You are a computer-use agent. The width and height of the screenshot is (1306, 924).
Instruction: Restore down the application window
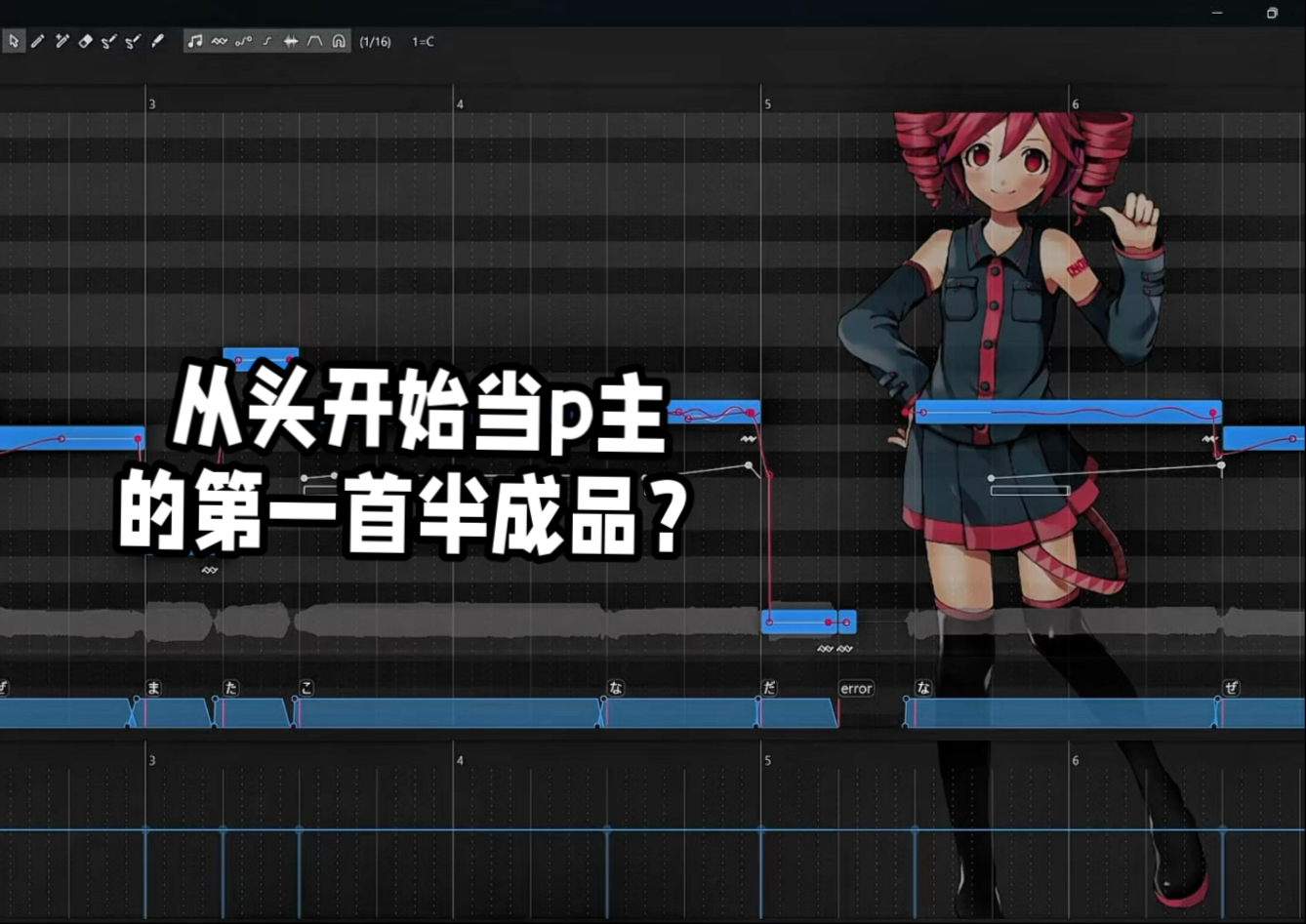pos(1272,13)
